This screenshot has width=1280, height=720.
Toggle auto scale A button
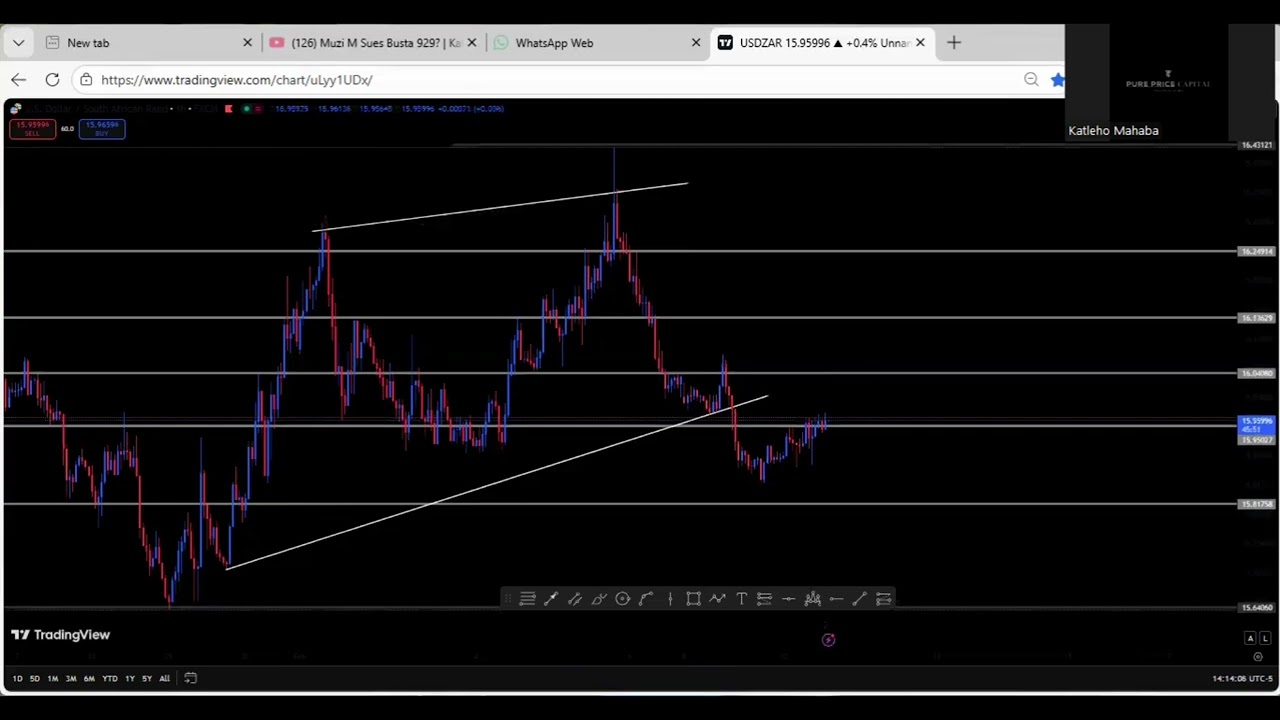pos(1250,638)
